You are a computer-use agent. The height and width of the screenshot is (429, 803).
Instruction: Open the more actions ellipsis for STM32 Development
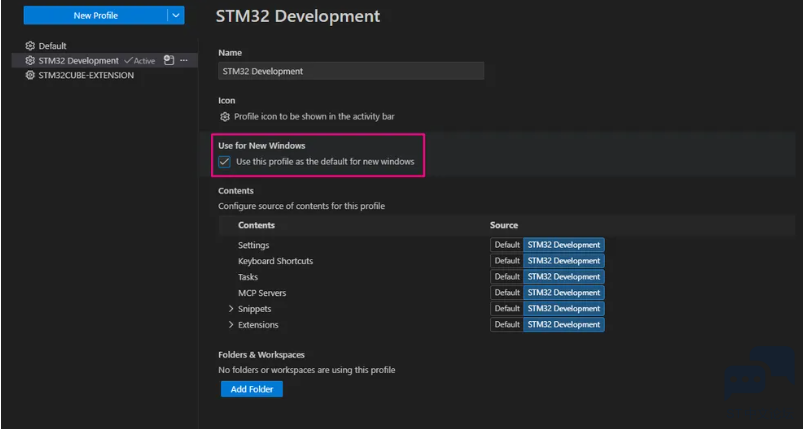pos(184,60)
